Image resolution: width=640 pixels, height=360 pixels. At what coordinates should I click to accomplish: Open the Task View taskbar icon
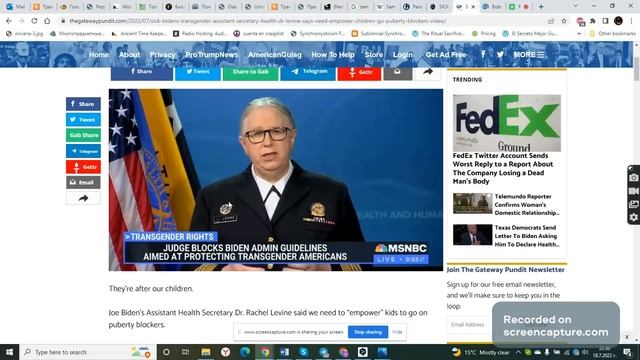point(185,352)
